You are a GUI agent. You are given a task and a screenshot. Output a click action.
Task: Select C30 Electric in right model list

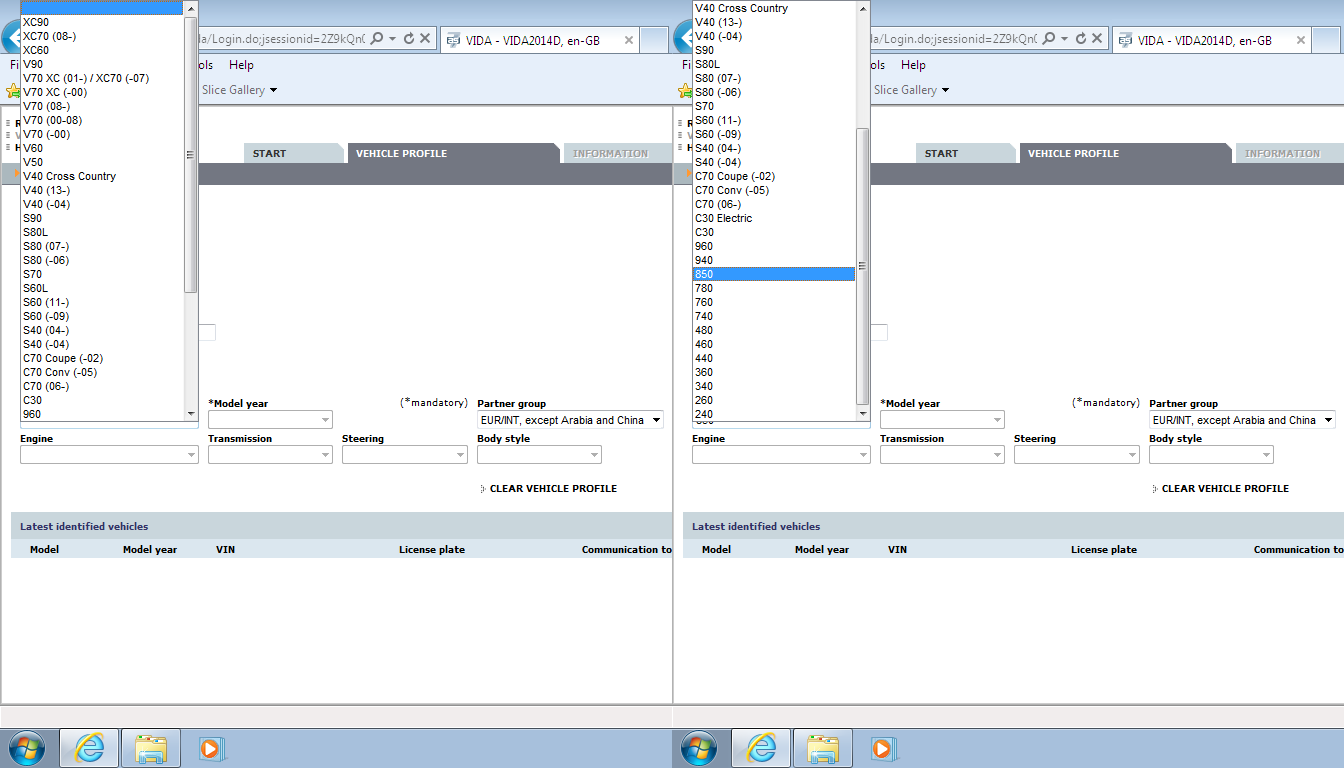tap(774, 218)
